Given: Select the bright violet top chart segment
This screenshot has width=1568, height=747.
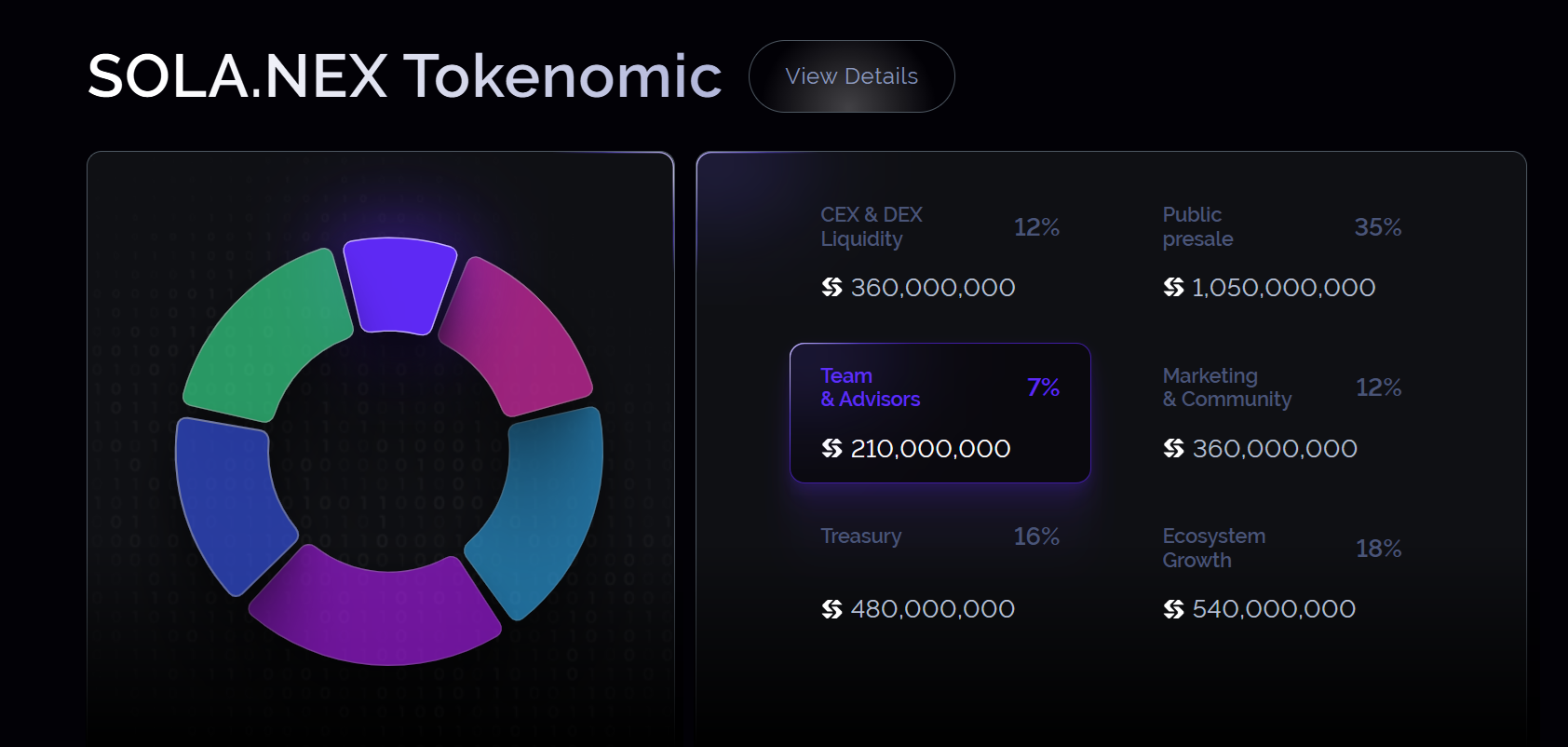Looking at the screenshot, I should coord(399,285).
